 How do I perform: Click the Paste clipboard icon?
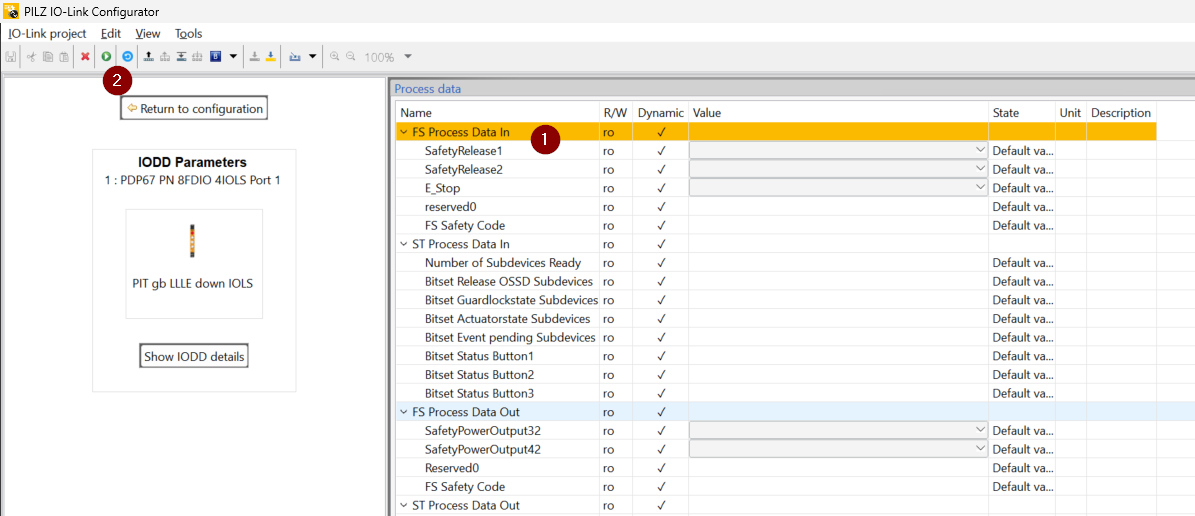(x=64, y=56)
